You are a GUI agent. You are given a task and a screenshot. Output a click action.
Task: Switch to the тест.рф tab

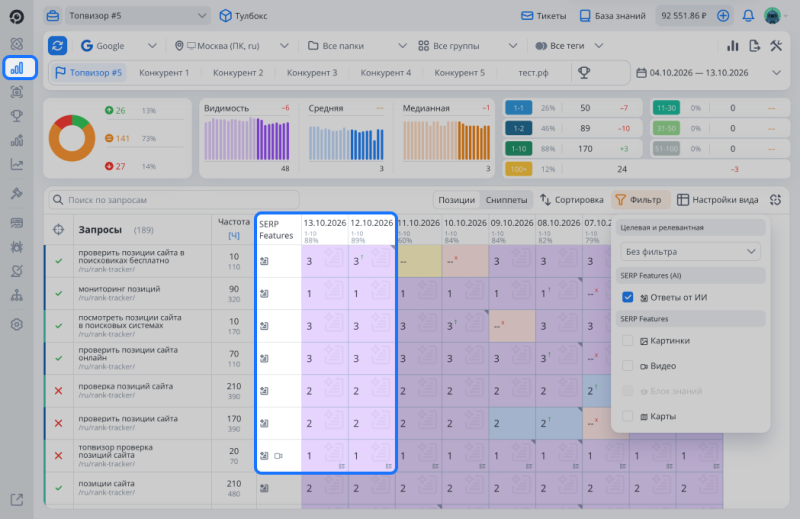pyautogui.click(x=533, y=72)
